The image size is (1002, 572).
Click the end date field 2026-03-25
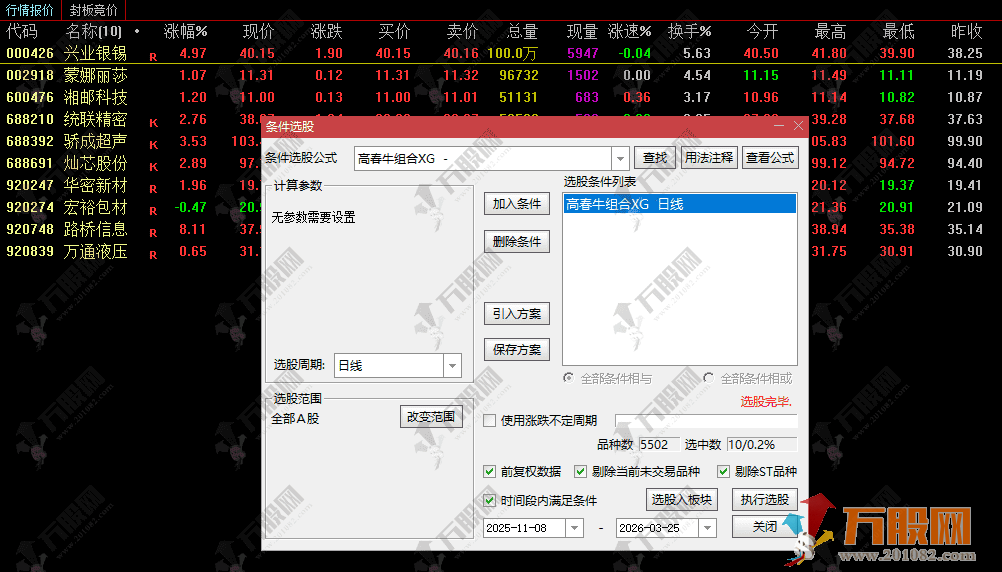(658, 528)
